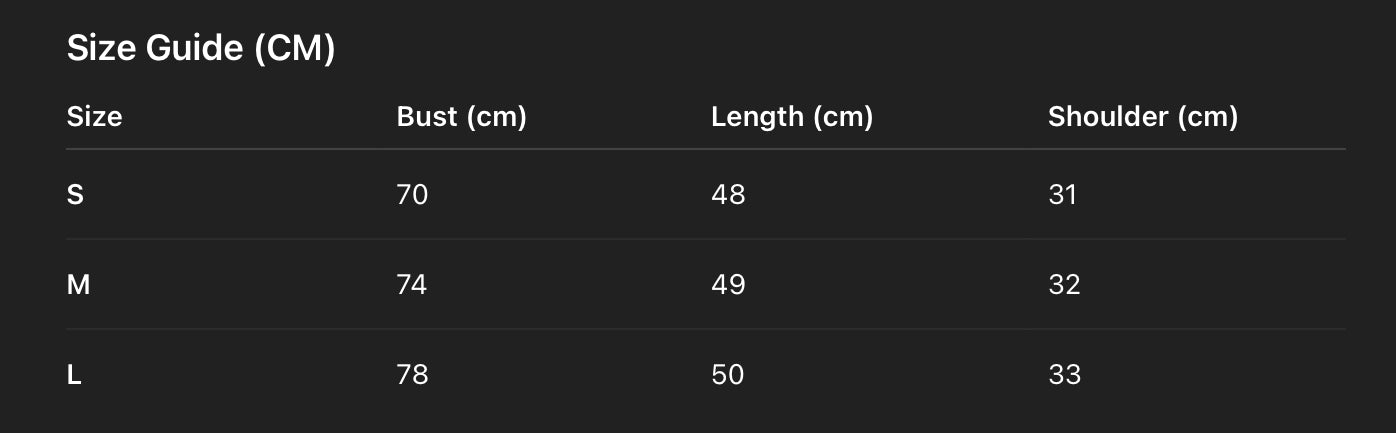Screen dimensions: 1396x433
Task: Click bust value 70 for size S
Action: [412, 195]
